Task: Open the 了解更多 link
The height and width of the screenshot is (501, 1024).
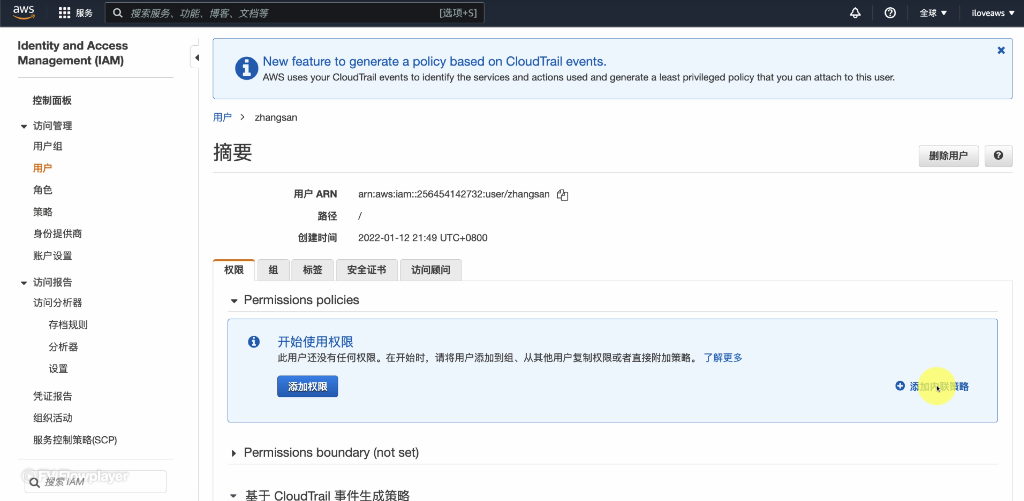Action: pos(723,357)
